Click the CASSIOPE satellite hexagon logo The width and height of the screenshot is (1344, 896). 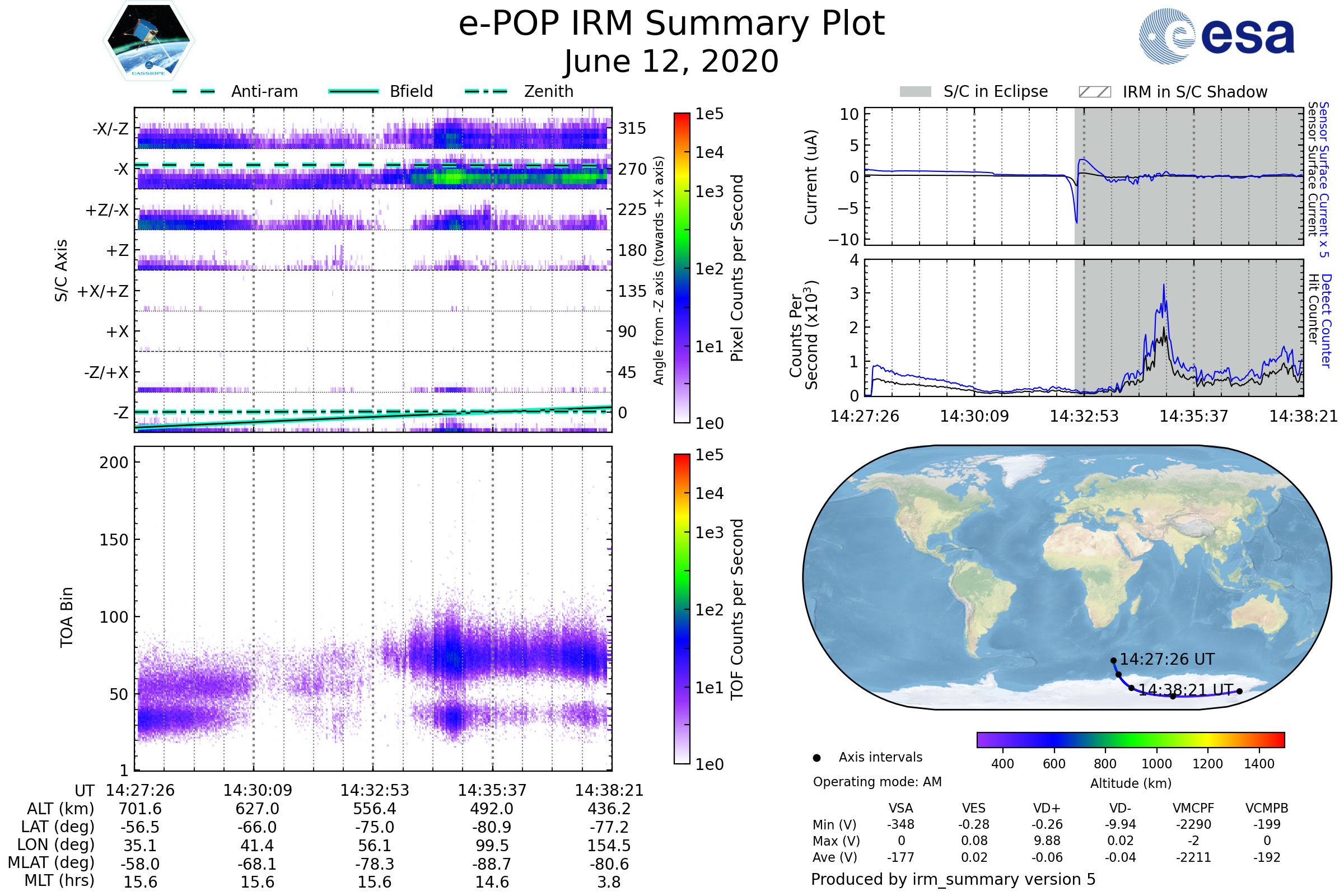coord(148,41)
